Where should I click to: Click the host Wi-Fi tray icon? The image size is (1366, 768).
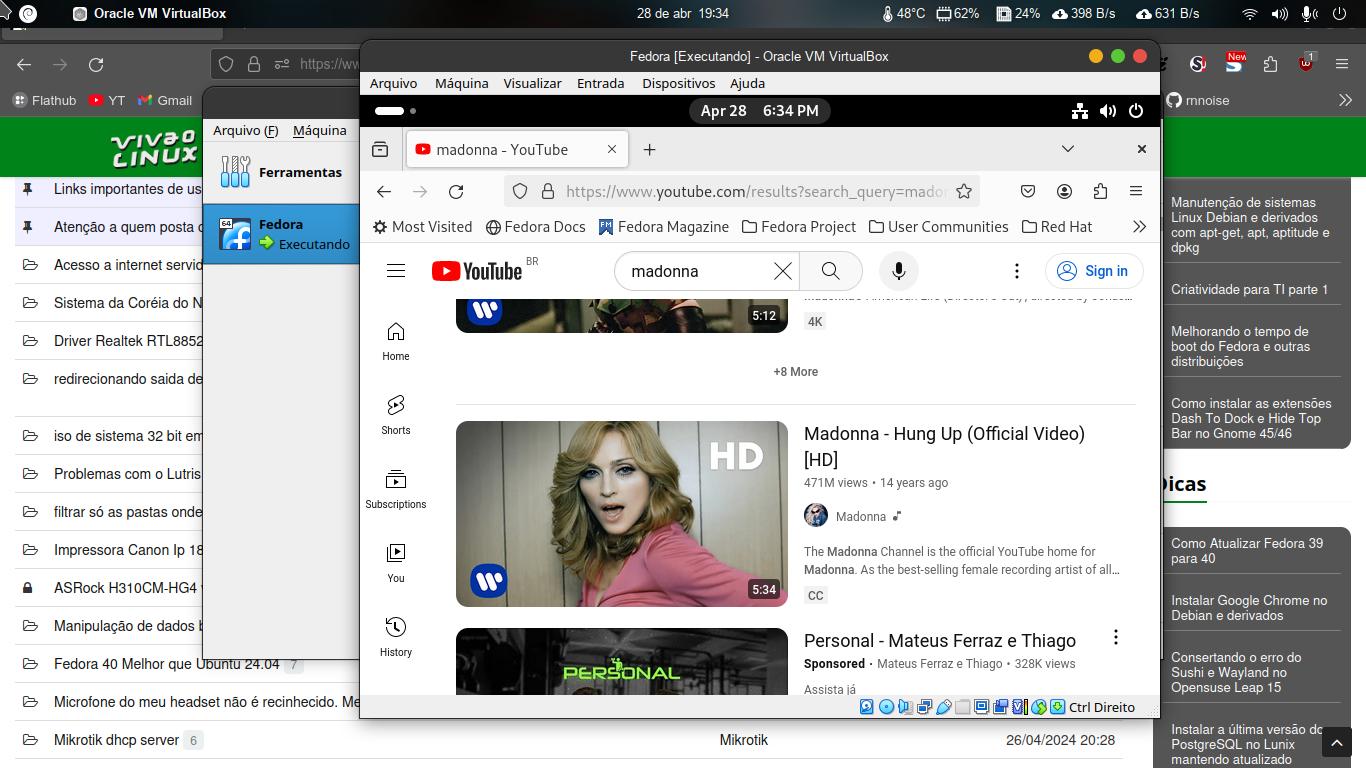1250,14
